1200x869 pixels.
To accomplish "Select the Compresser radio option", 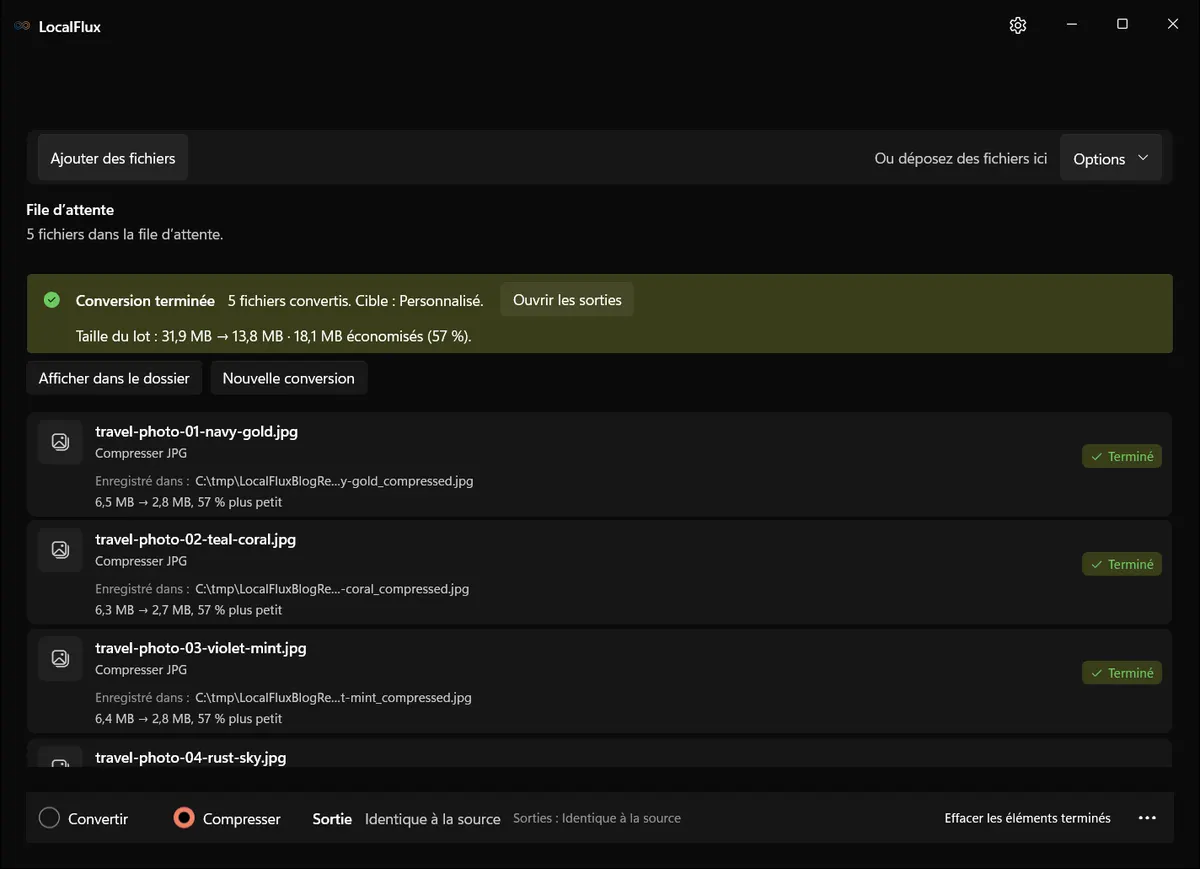I will pyautogui.click(x=227, y=818).
